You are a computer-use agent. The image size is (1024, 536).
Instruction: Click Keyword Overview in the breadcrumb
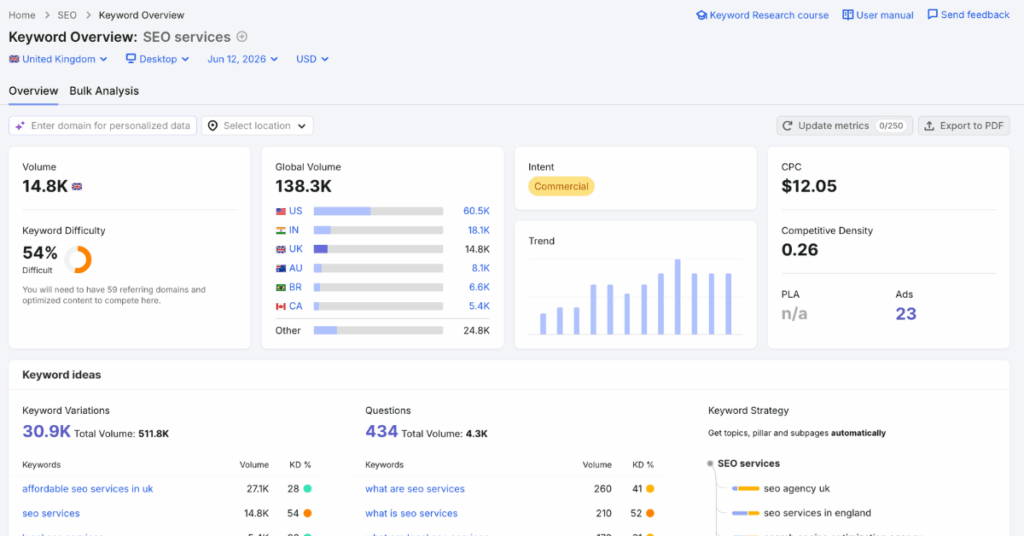point(142,15)
